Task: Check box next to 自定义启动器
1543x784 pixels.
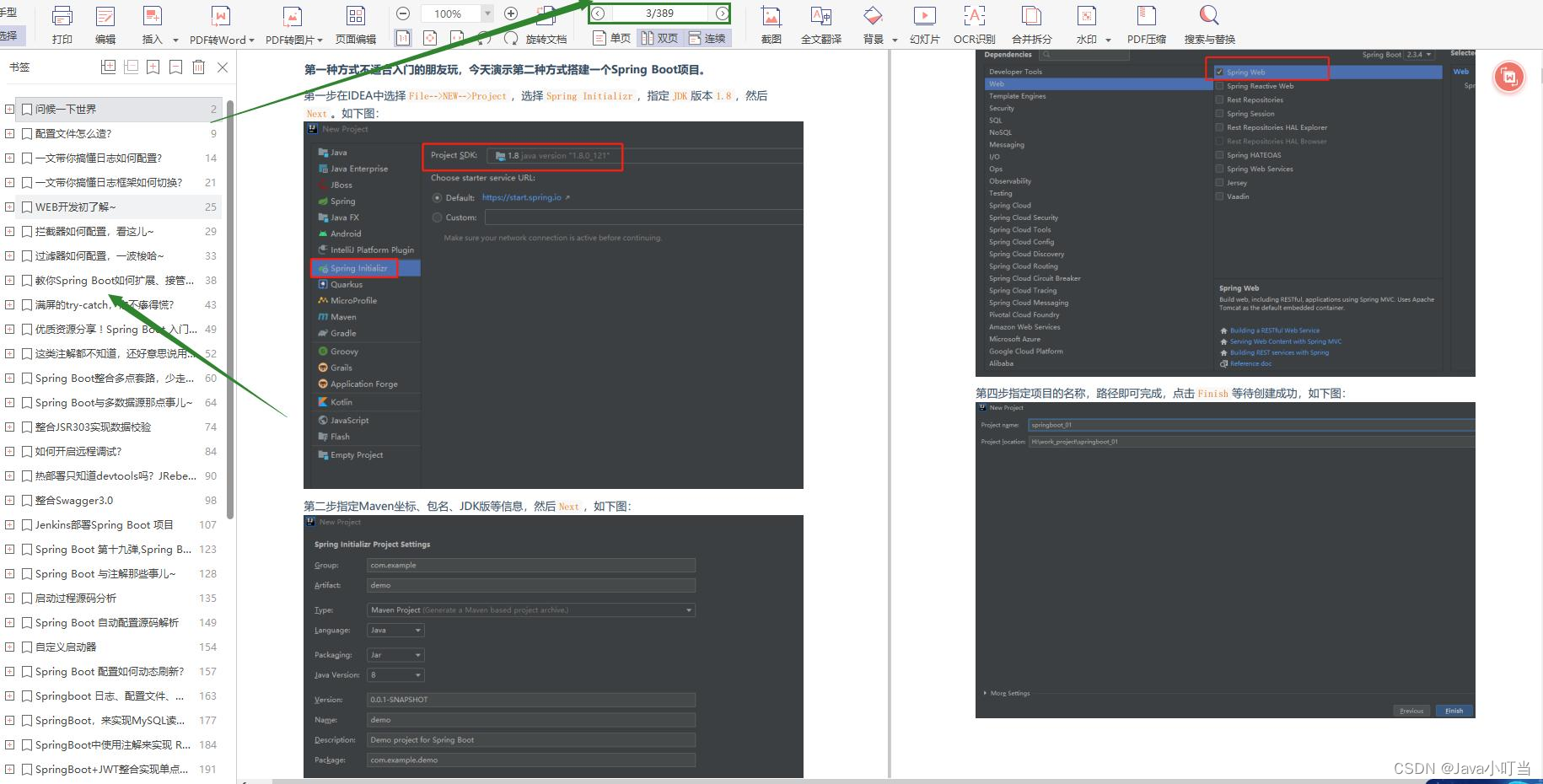Action: 28,647
